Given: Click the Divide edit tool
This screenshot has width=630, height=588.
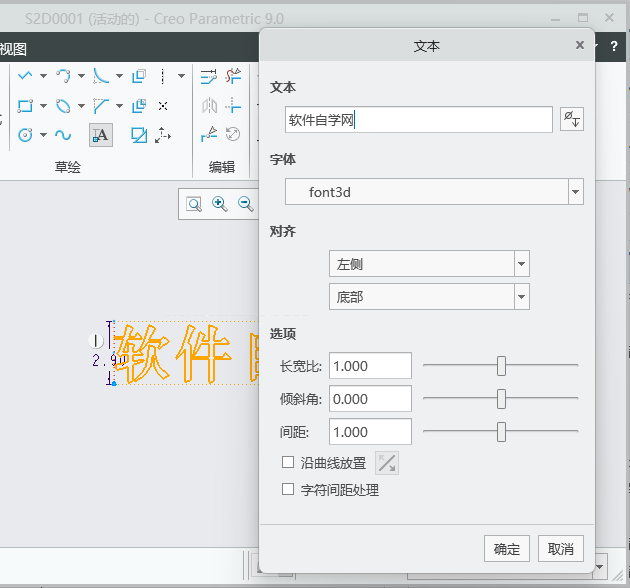Looking at the screenshot, I should click(209, 134).
